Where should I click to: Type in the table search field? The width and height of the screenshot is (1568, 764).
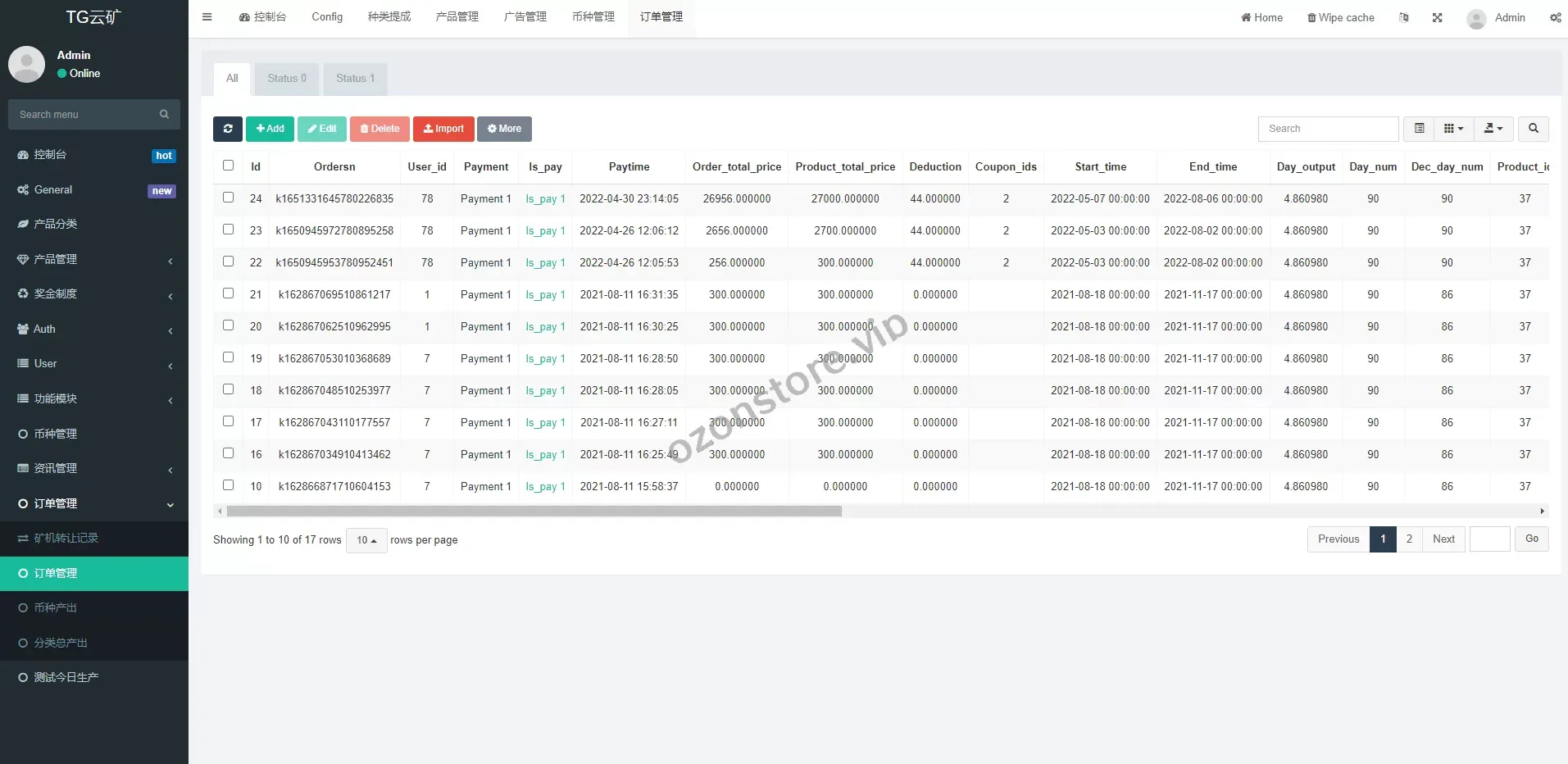pyautogui.click(x=1328, y=129)
